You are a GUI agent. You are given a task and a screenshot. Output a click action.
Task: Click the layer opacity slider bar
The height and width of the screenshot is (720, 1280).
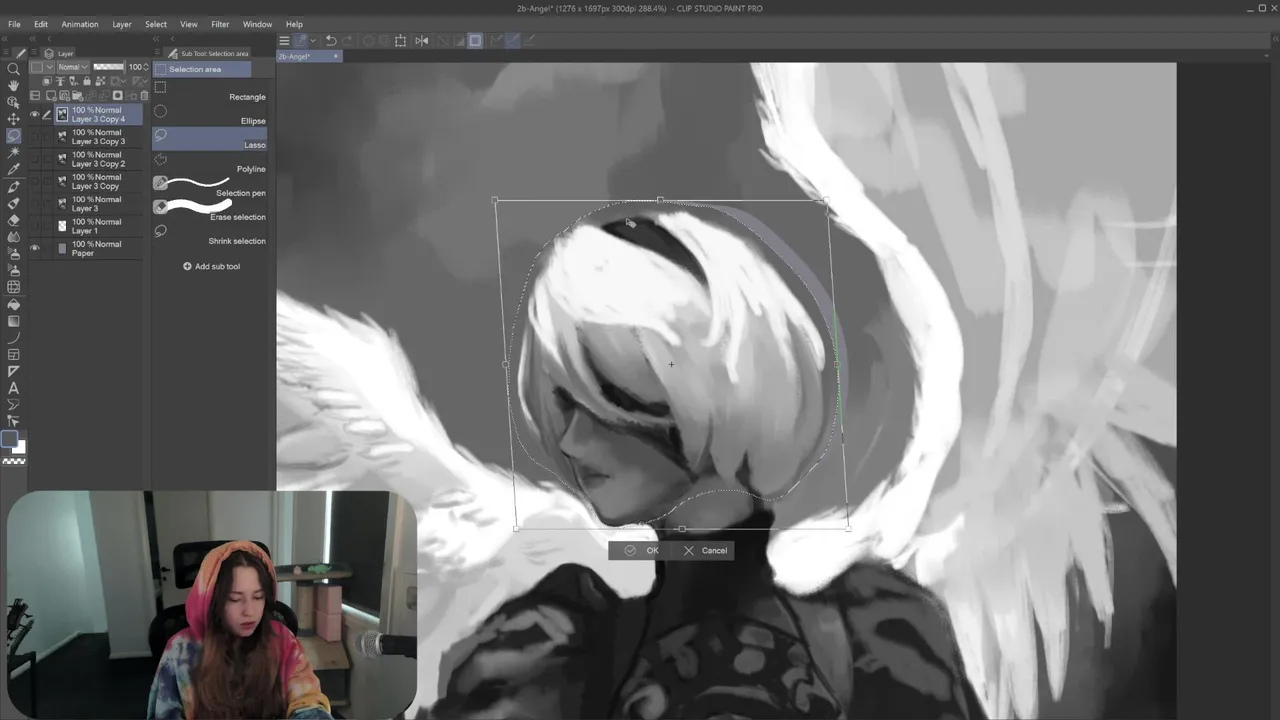coord(108,67)
